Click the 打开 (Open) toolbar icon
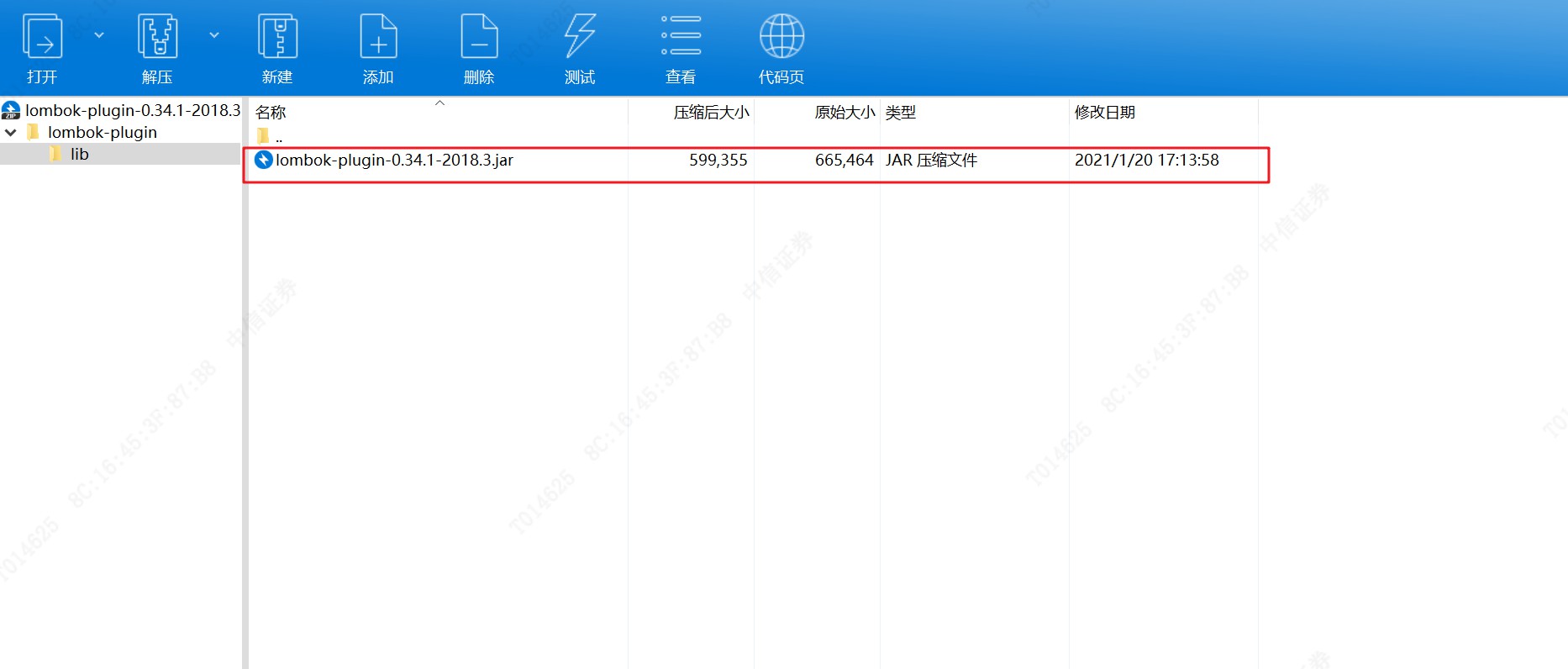The image size is (1568, 669). pos(42,36)
